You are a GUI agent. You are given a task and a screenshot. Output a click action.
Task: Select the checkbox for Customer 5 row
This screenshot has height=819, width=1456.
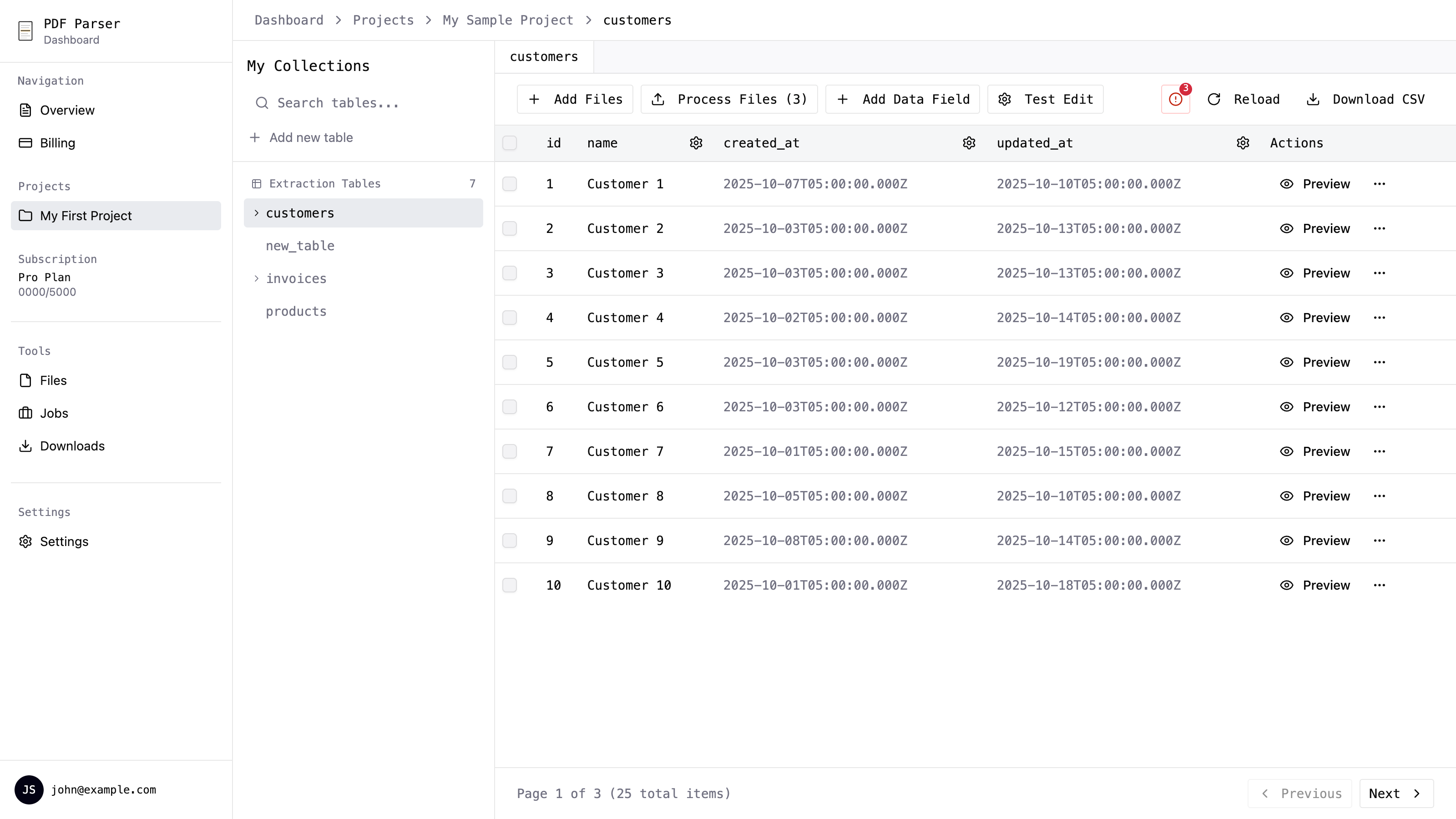(510, 362)
